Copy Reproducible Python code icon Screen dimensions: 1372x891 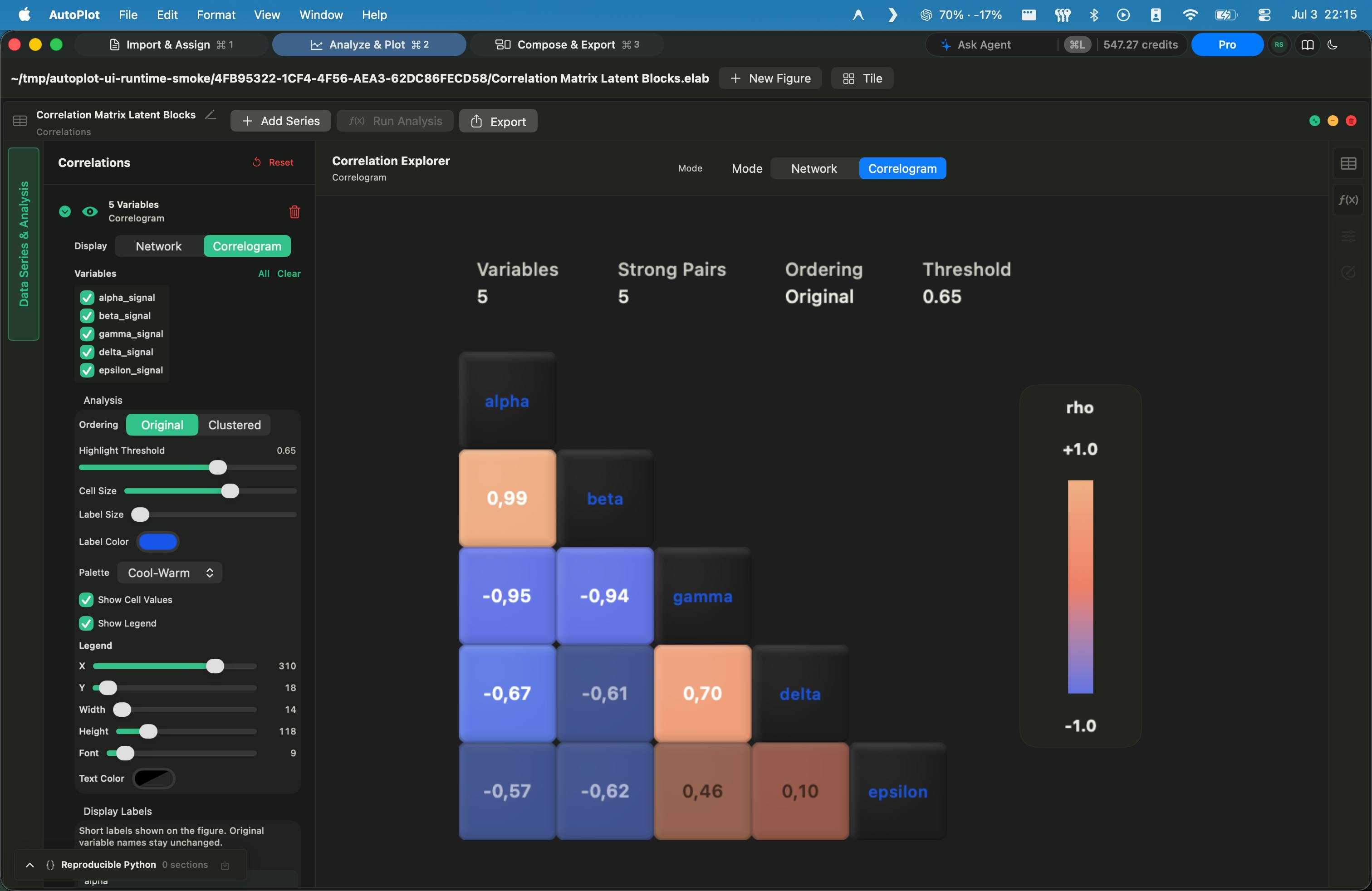click(x=225, y=865)
